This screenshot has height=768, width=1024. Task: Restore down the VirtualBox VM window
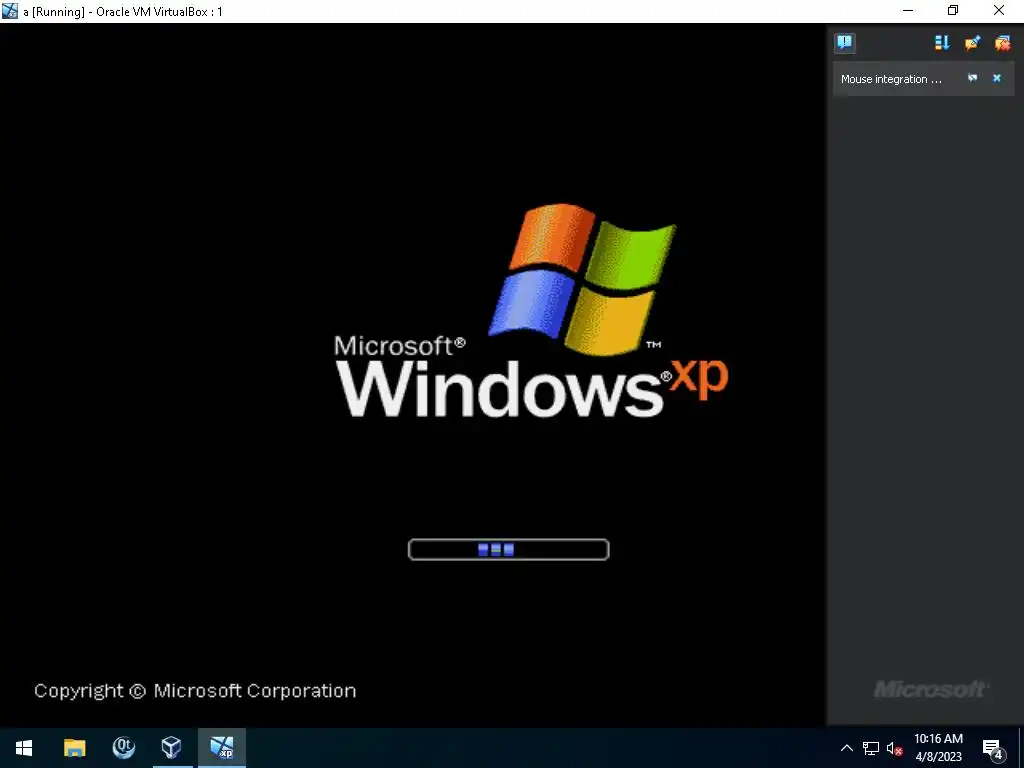pos(953,10)
